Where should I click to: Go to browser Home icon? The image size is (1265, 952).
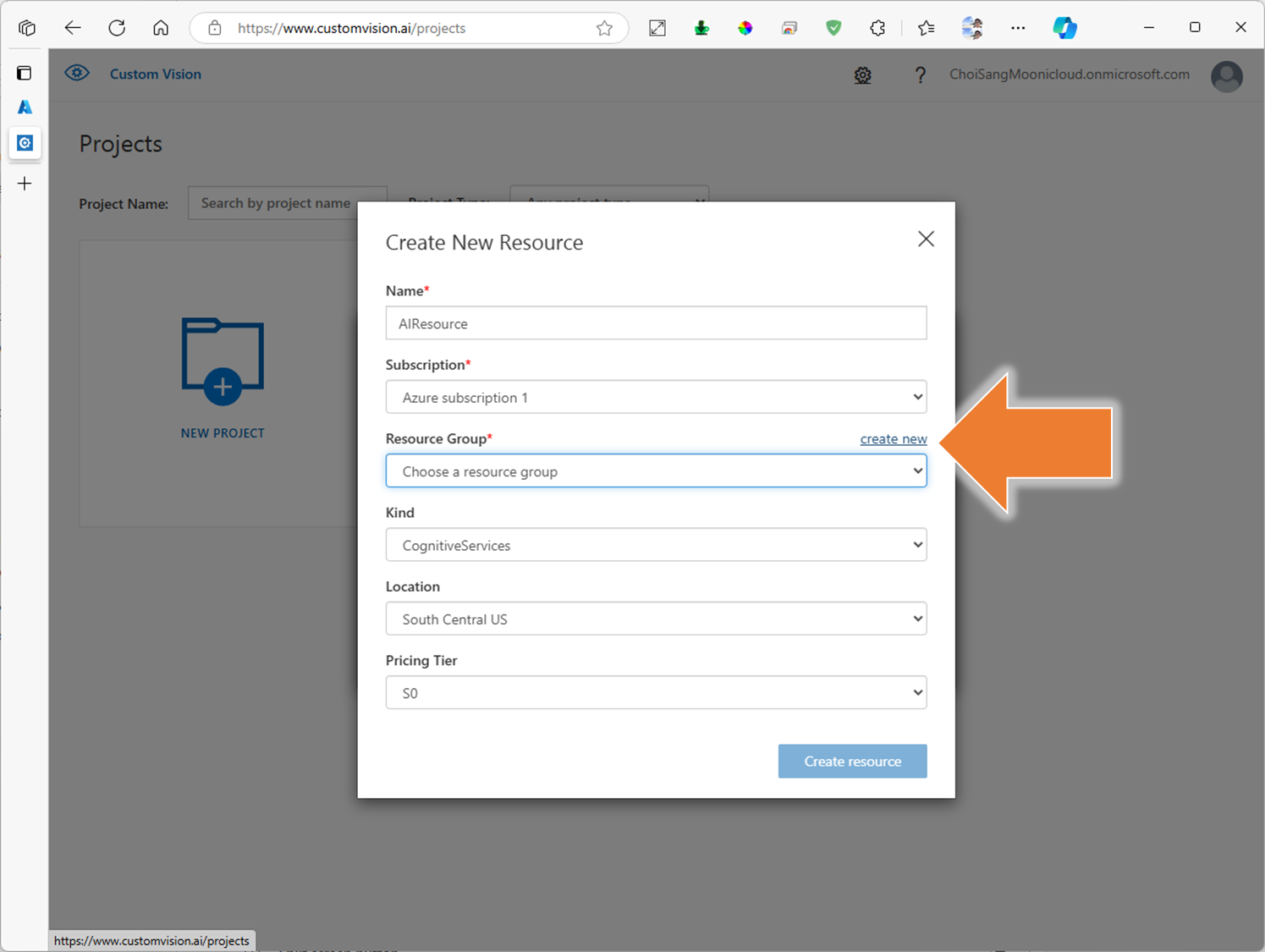tap(161, 28)
